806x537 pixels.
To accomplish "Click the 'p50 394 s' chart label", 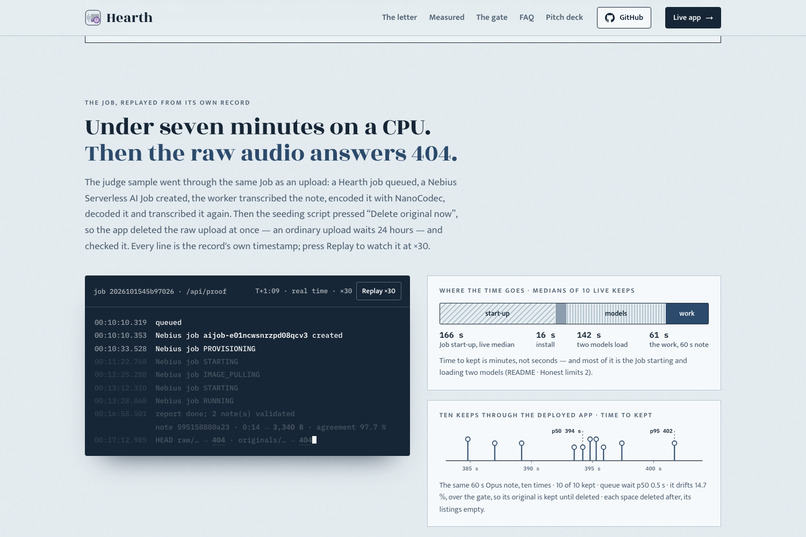I will coord(566,431).
